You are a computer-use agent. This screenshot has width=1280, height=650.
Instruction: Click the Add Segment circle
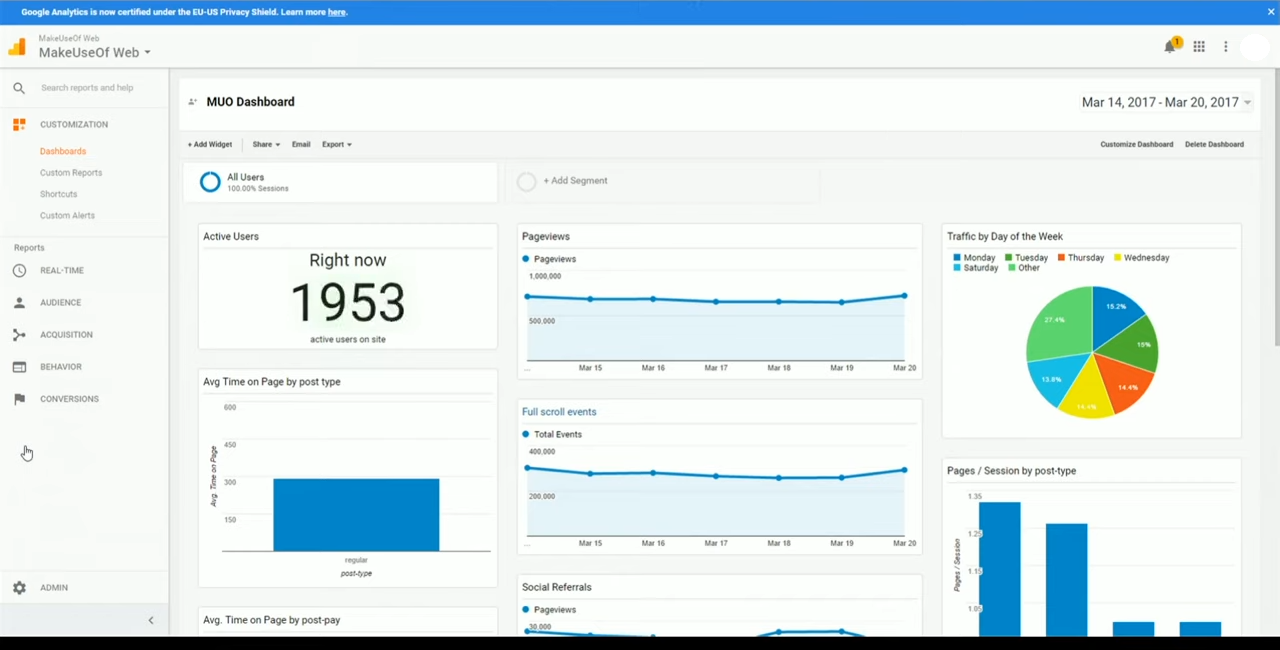coord(526,182)
